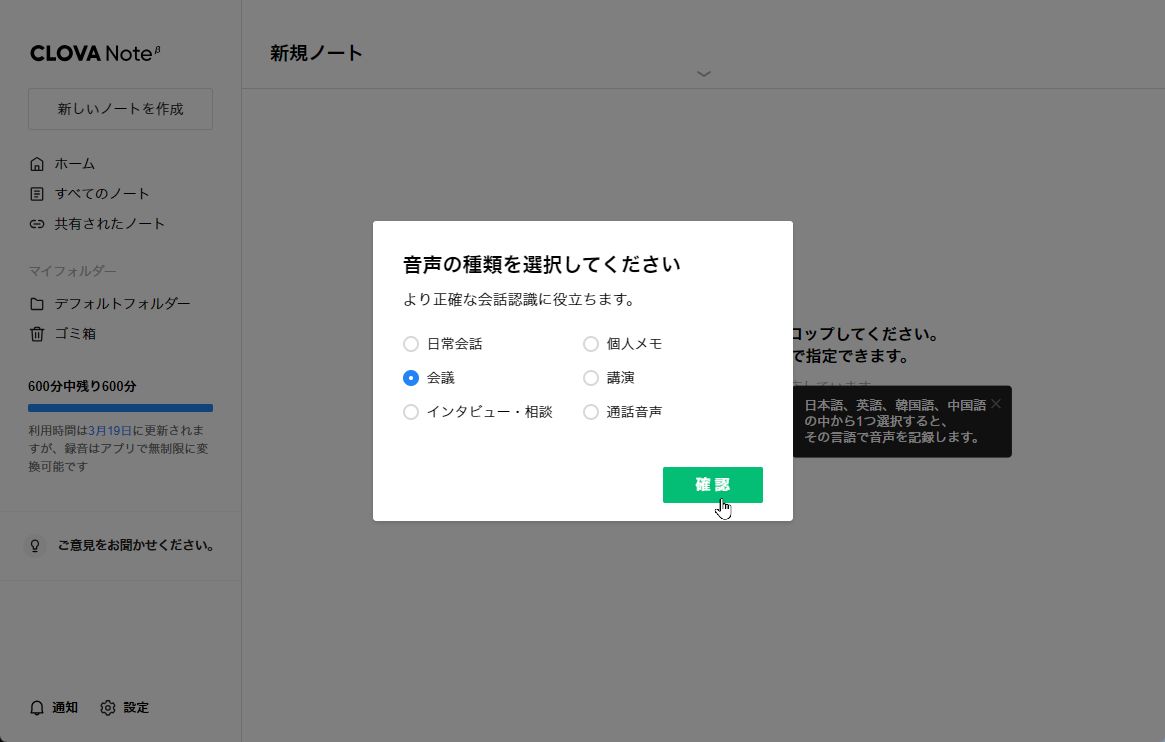Click the default folder icon
The height and width of the screenshot is (742, 1165).
tap(37, 304)
